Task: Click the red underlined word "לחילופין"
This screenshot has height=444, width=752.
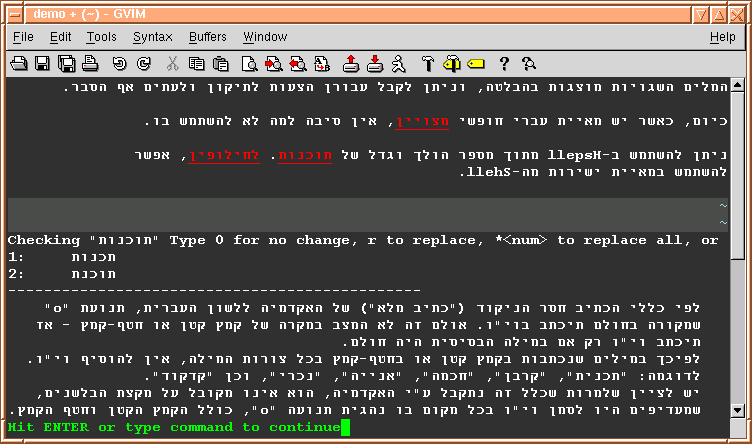Action: tap(224, 155)
